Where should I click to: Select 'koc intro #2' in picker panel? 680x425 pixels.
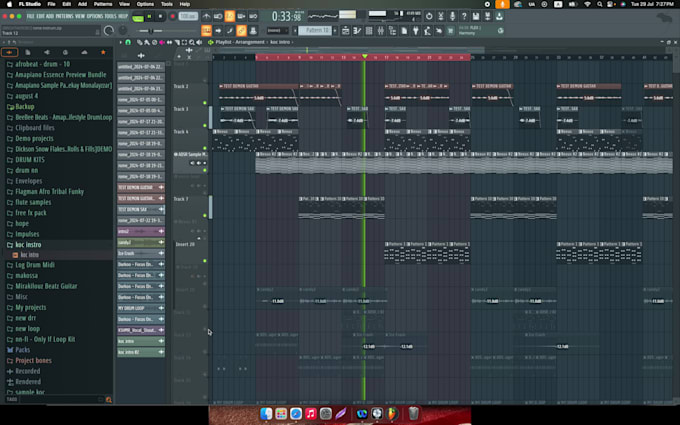(x=141, y=352)
